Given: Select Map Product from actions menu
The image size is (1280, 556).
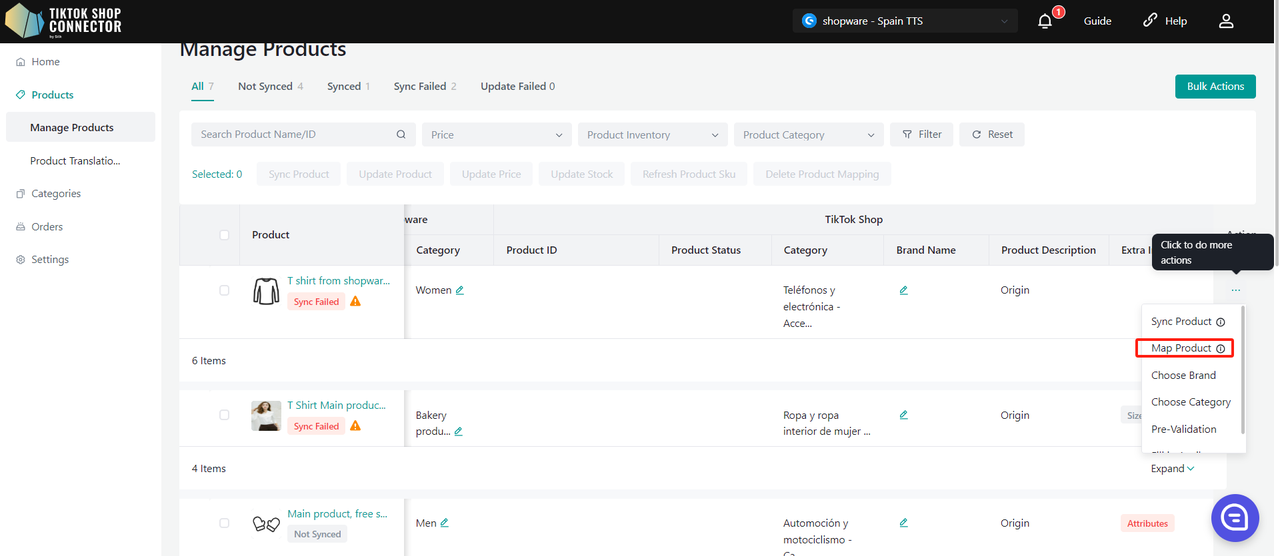Looking at the screenshot, I should pyautogui.click(x=1184, y=348).
